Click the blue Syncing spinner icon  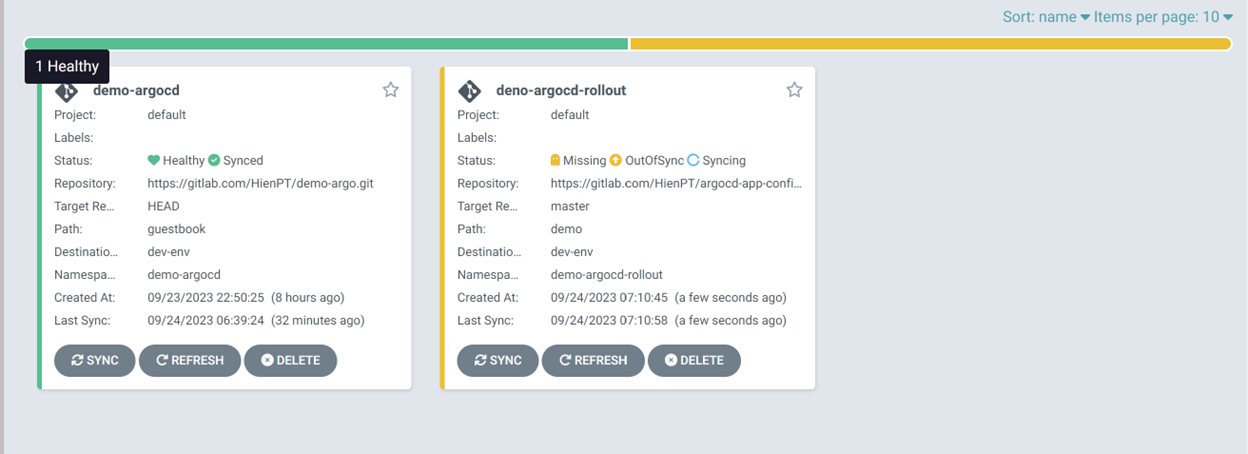click(x=693, y=160)
